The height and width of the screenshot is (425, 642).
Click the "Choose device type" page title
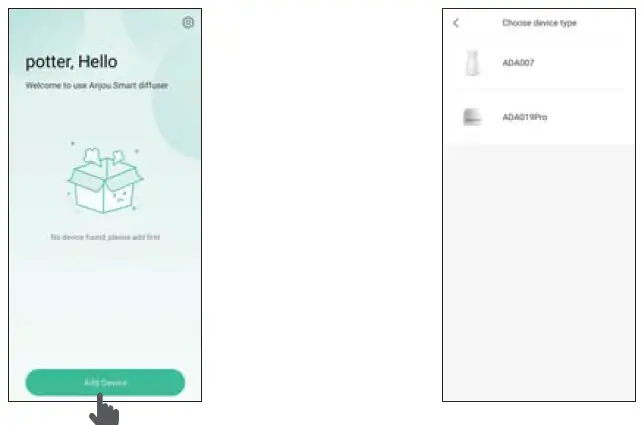[539, 23]
